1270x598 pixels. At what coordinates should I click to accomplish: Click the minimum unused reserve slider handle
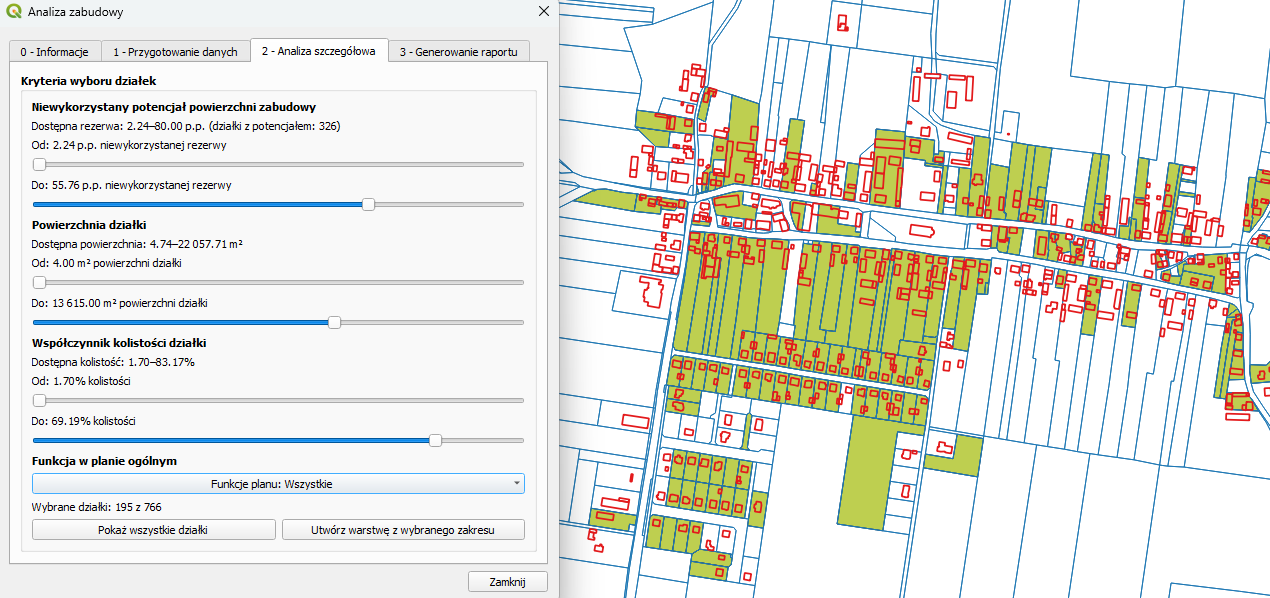pos(39,164)
